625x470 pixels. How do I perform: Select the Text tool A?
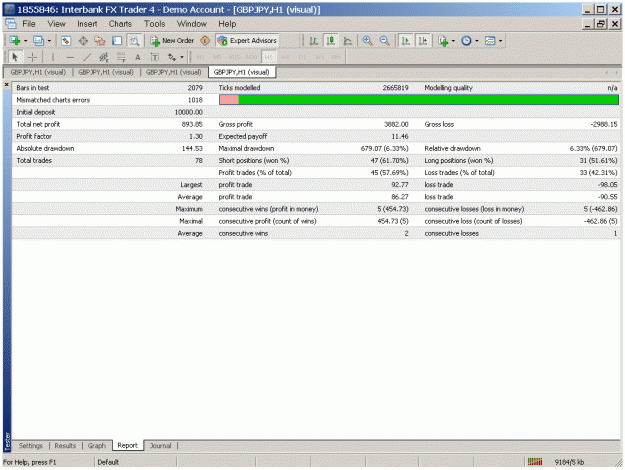[x=138, y=57]
